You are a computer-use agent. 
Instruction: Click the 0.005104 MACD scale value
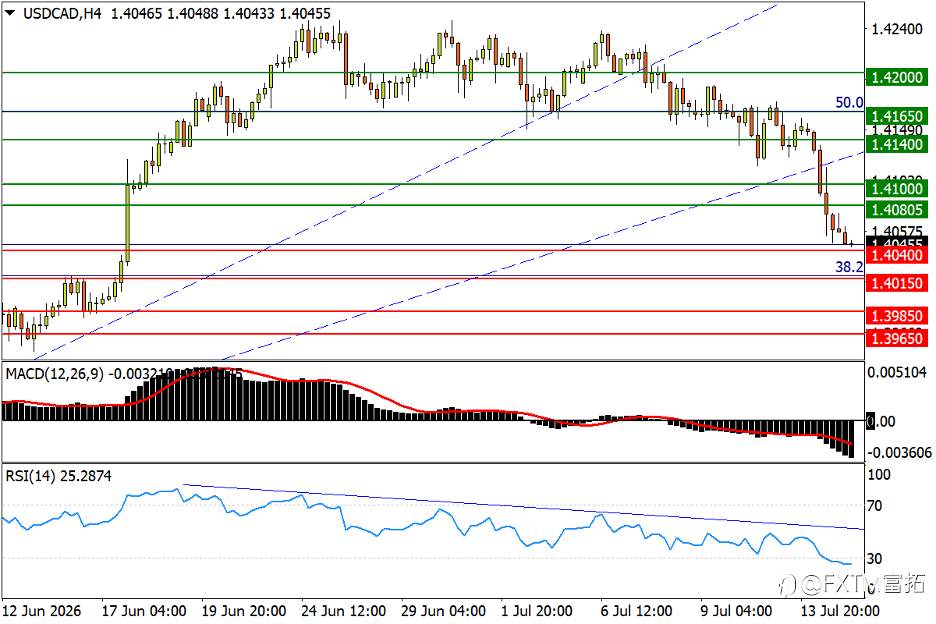click(897, 372)
